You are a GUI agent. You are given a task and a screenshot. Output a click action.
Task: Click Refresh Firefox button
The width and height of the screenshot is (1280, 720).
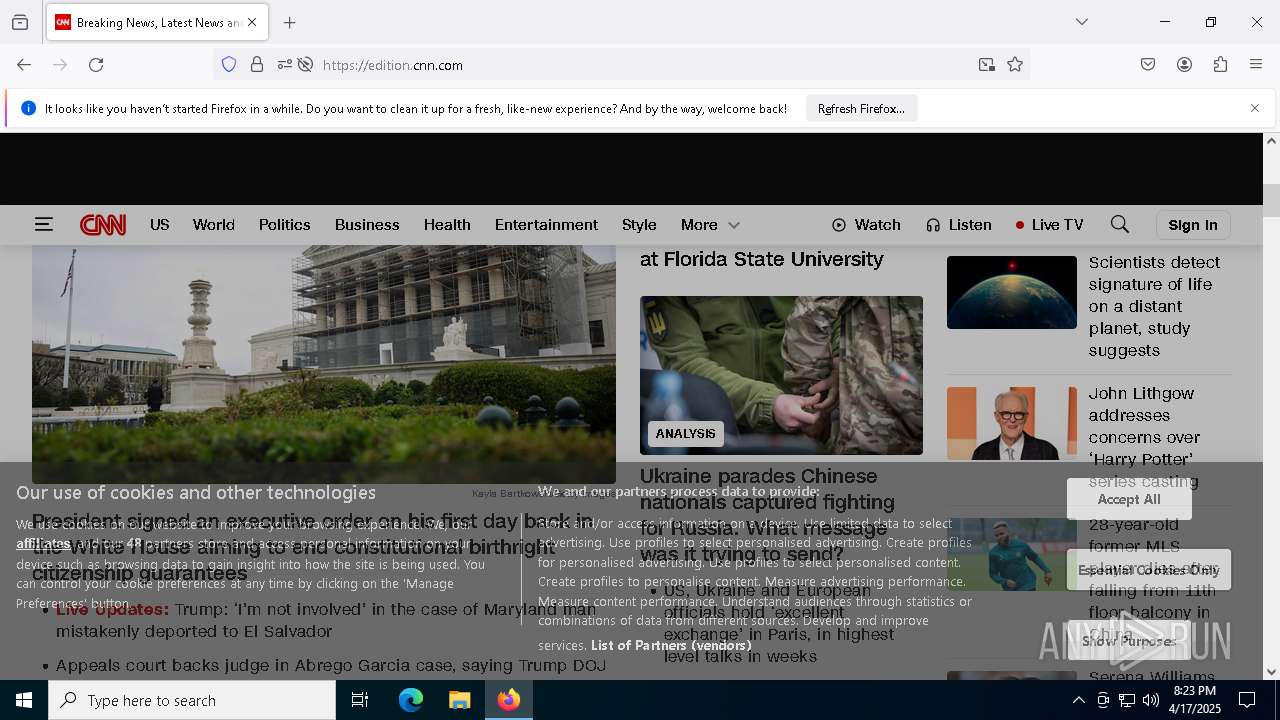(x=861, y=109)
